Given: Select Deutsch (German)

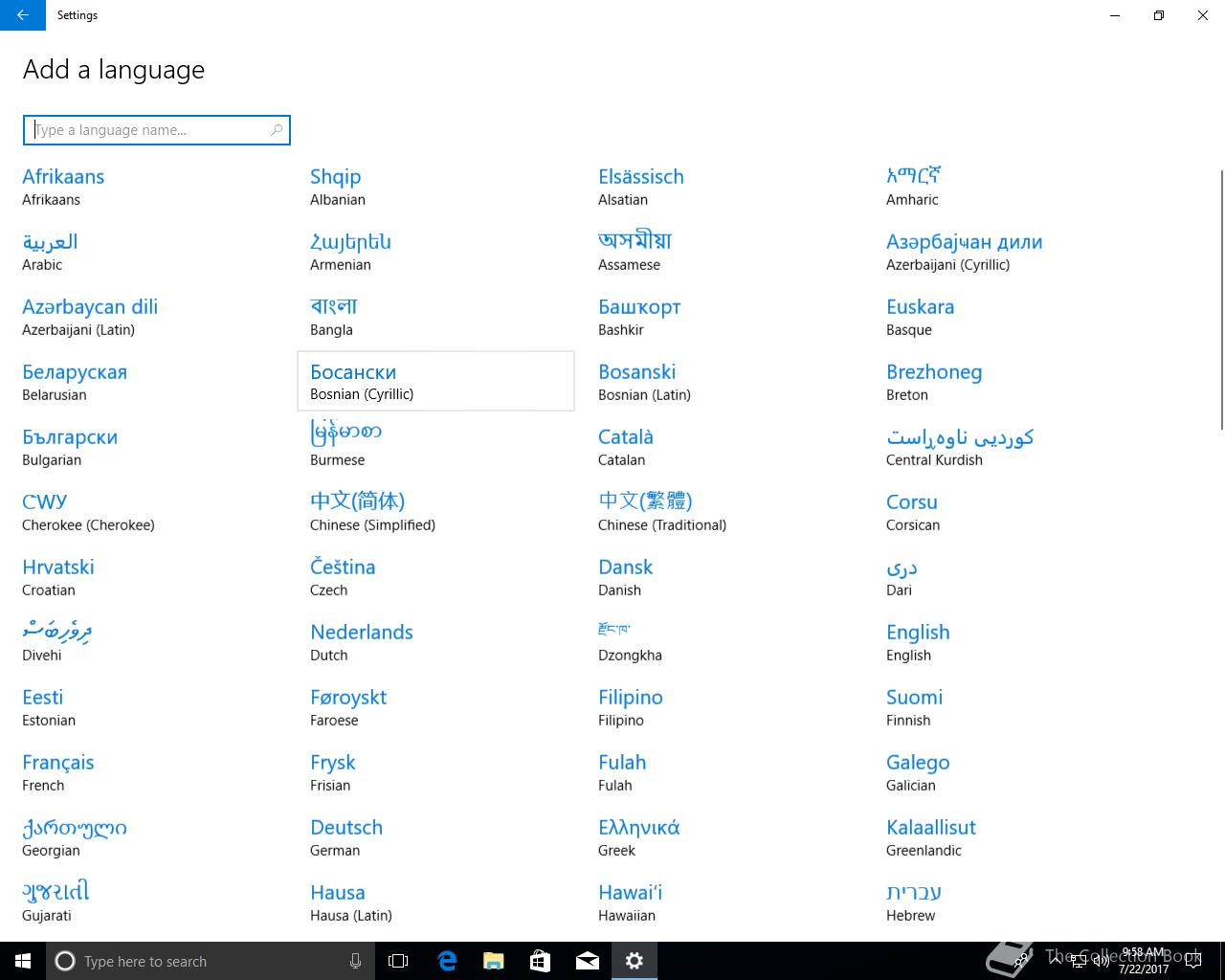Looking at the screenshot, I should [435, 836].
